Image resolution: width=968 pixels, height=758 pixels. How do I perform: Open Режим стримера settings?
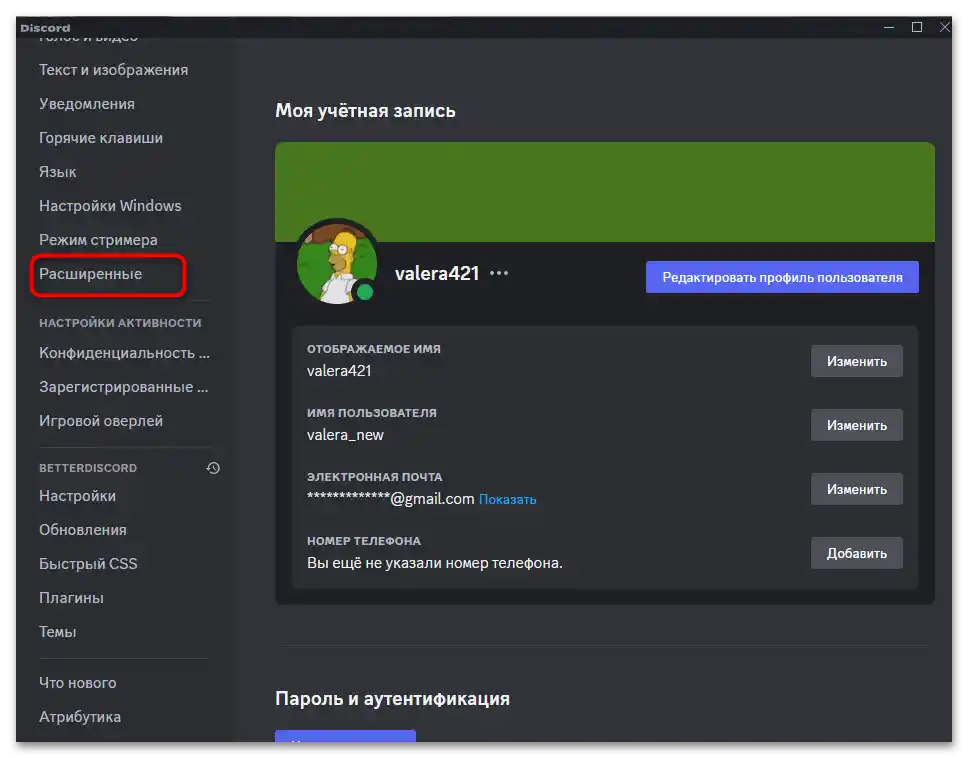pyautogui.click(x=98, y=239)
